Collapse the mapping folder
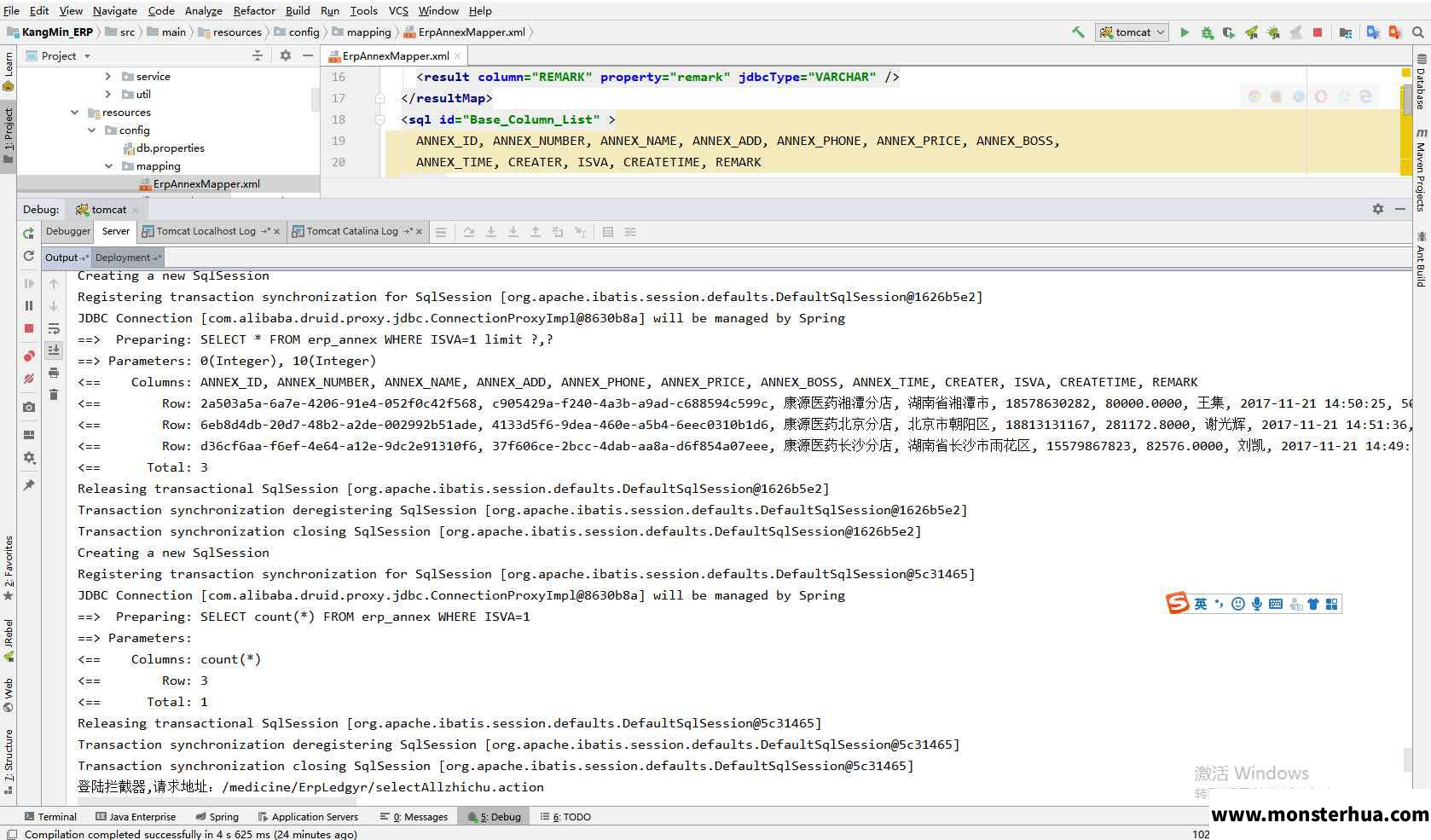This screenshot has height=840, width=1431. [x=108, y=165]
